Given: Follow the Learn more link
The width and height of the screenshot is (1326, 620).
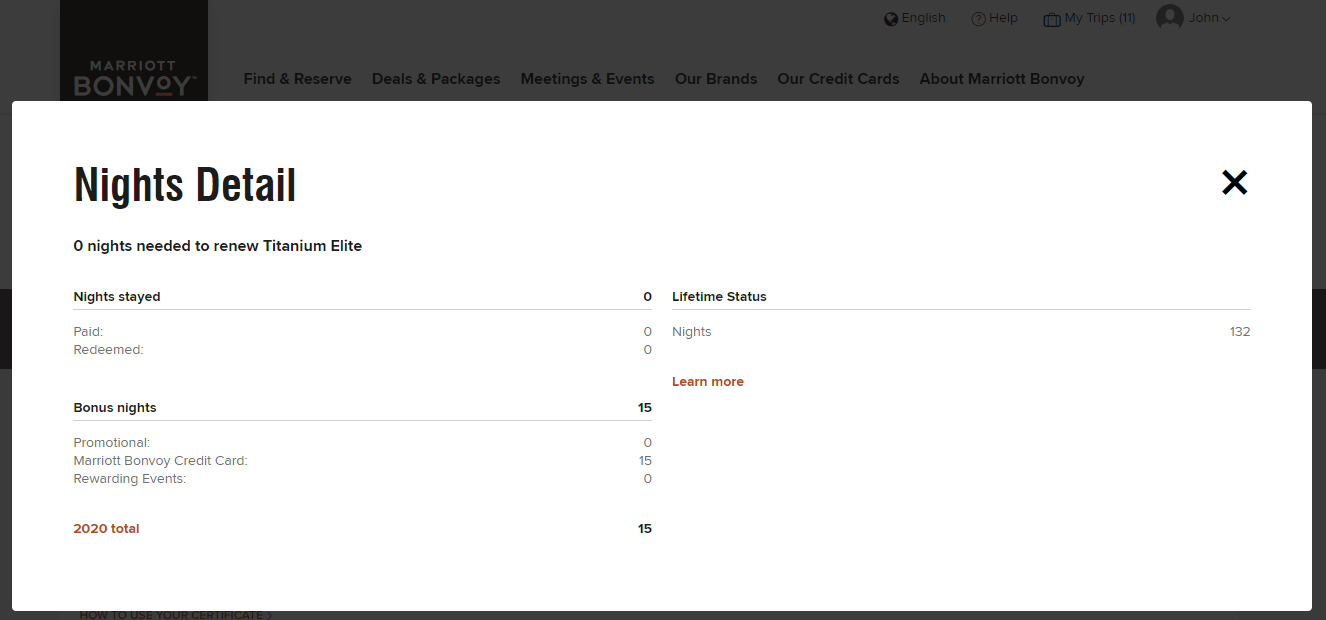Looking at the screenshot, I should point(707,382).
